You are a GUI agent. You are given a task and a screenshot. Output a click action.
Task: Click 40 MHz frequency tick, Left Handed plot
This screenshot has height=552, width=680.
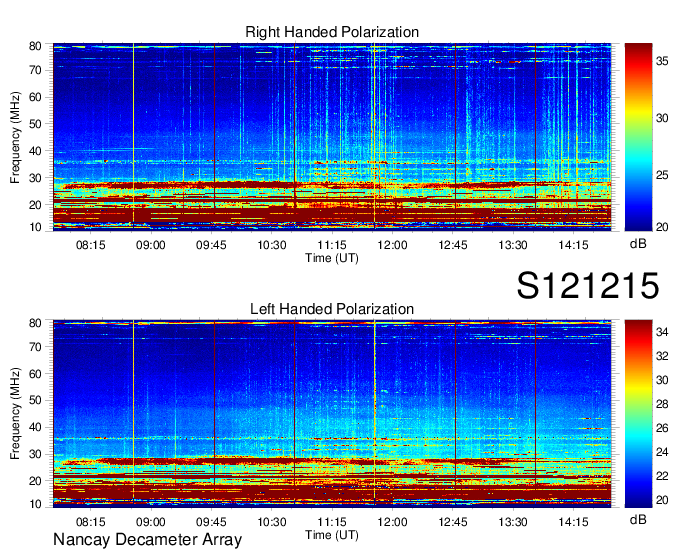(x=36, y=427)
